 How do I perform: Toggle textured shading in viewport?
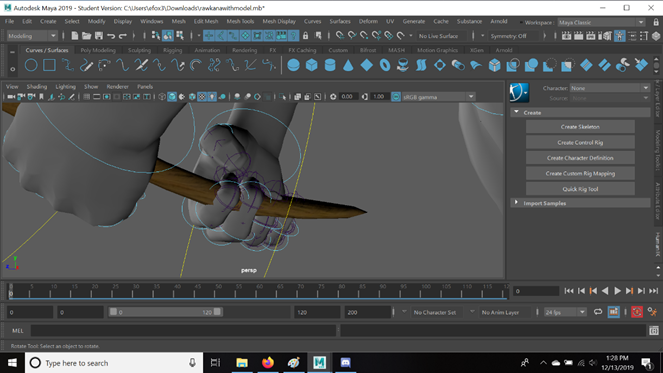(202, 97)
